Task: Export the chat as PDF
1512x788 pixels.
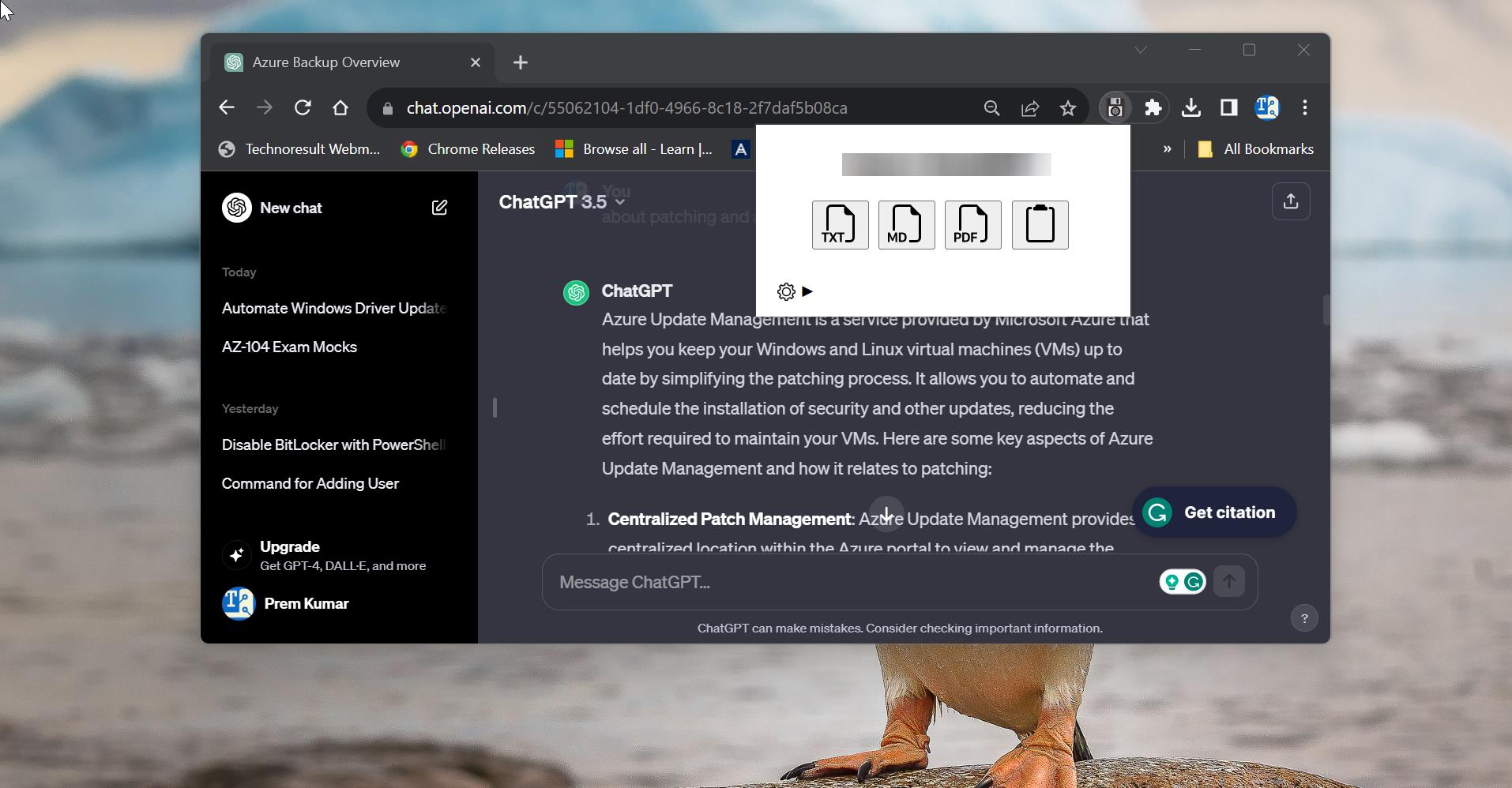Action: tap(972, 225)
